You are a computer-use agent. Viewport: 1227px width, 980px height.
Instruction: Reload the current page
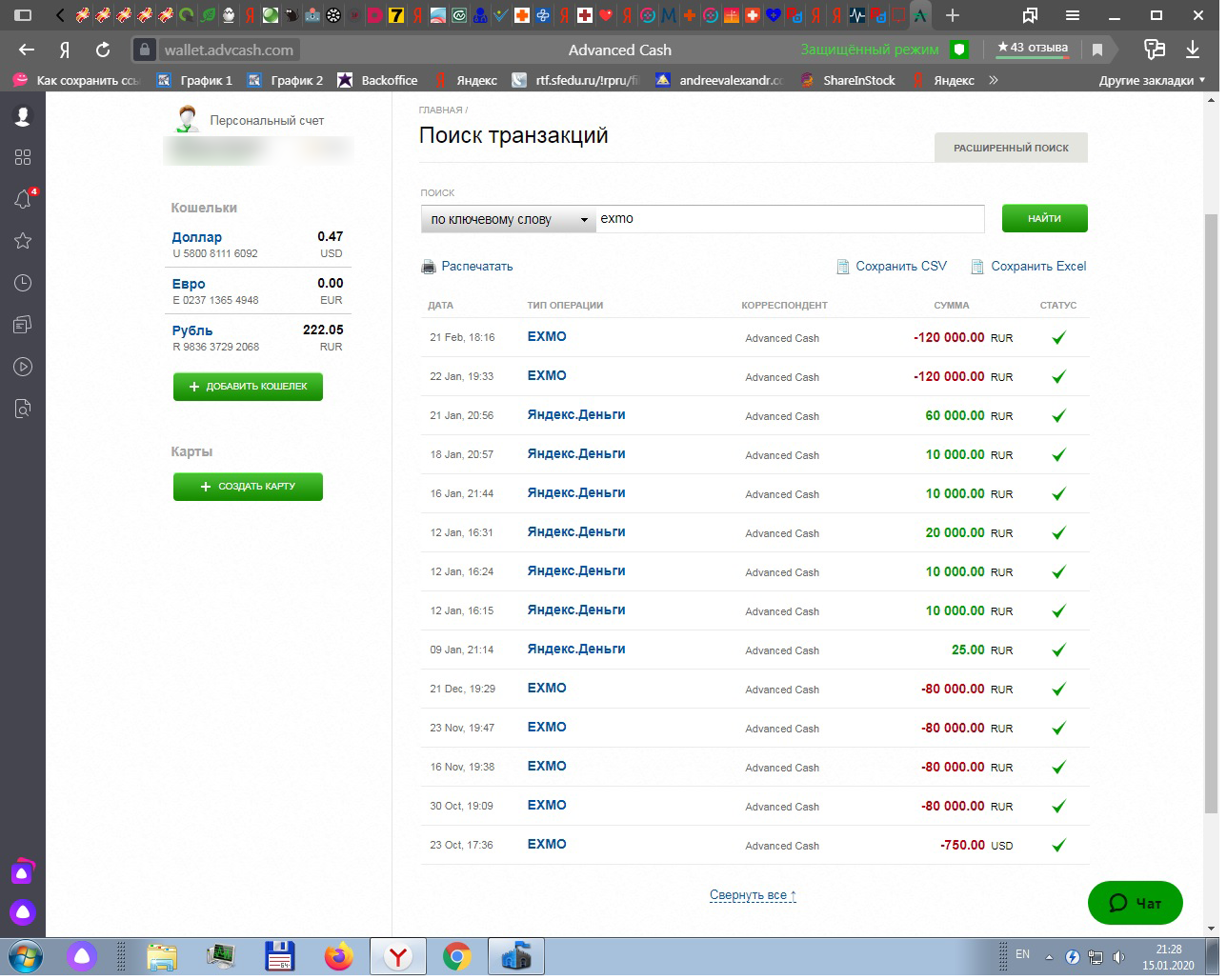[103, 50]
